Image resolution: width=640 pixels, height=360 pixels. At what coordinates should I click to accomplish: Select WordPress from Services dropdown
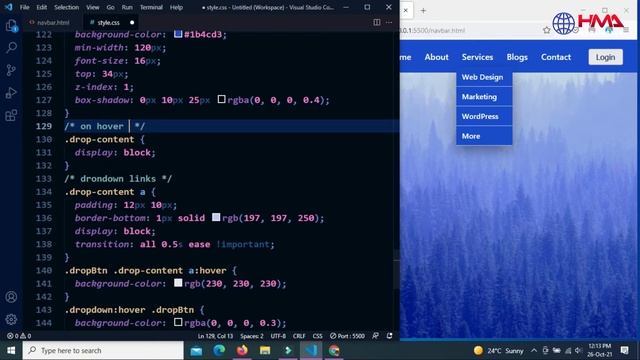point(484,116)
